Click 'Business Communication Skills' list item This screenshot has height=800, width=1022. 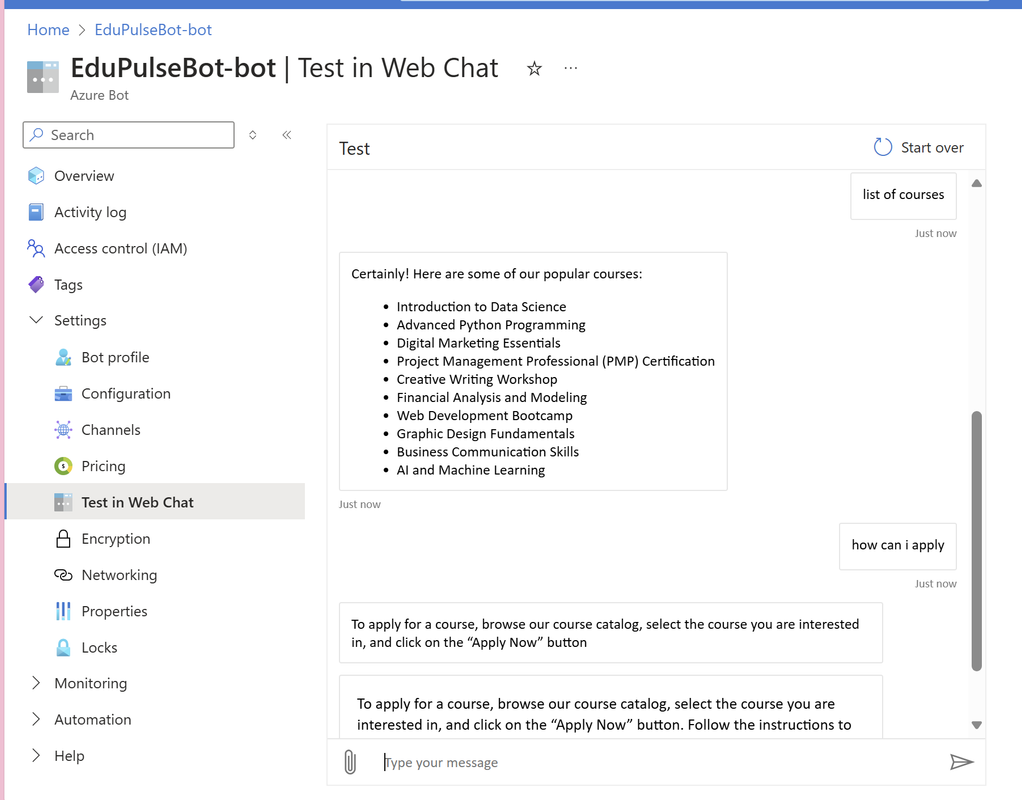click(x=488, y=452)
